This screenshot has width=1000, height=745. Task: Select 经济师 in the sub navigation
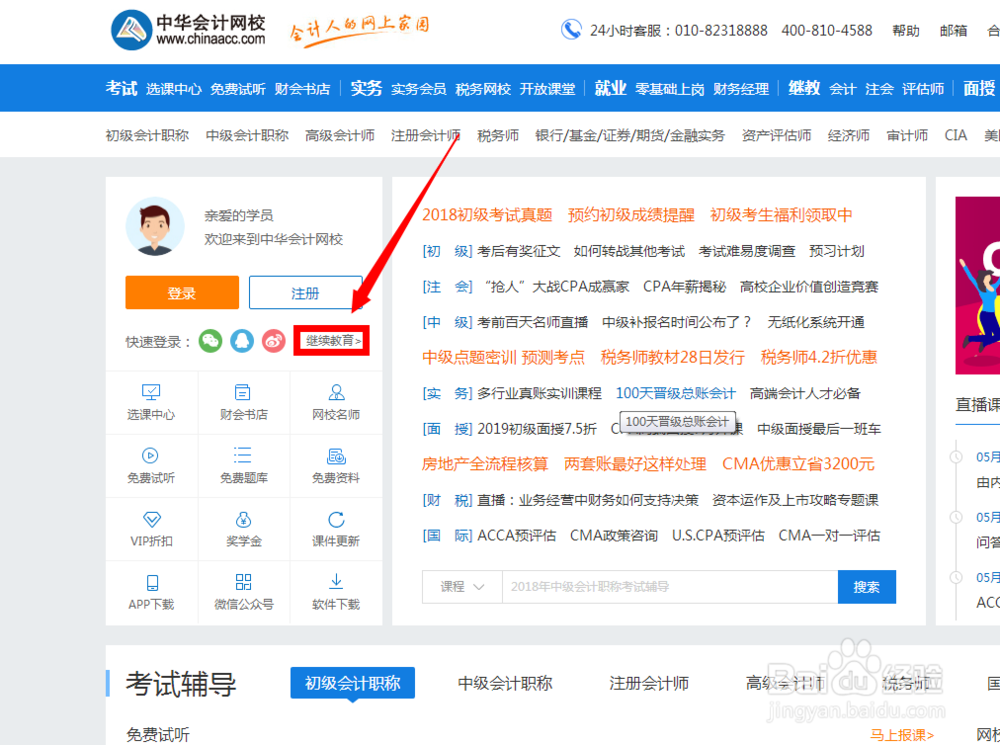pos(848,135)
